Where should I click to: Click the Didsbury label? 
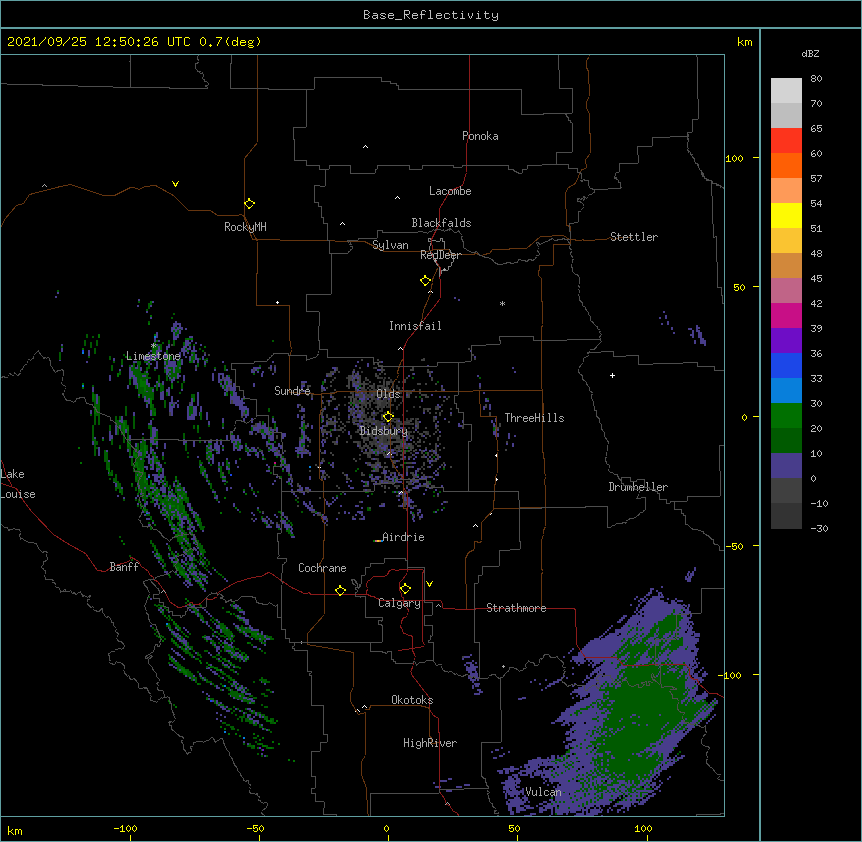tap(383, 431)
